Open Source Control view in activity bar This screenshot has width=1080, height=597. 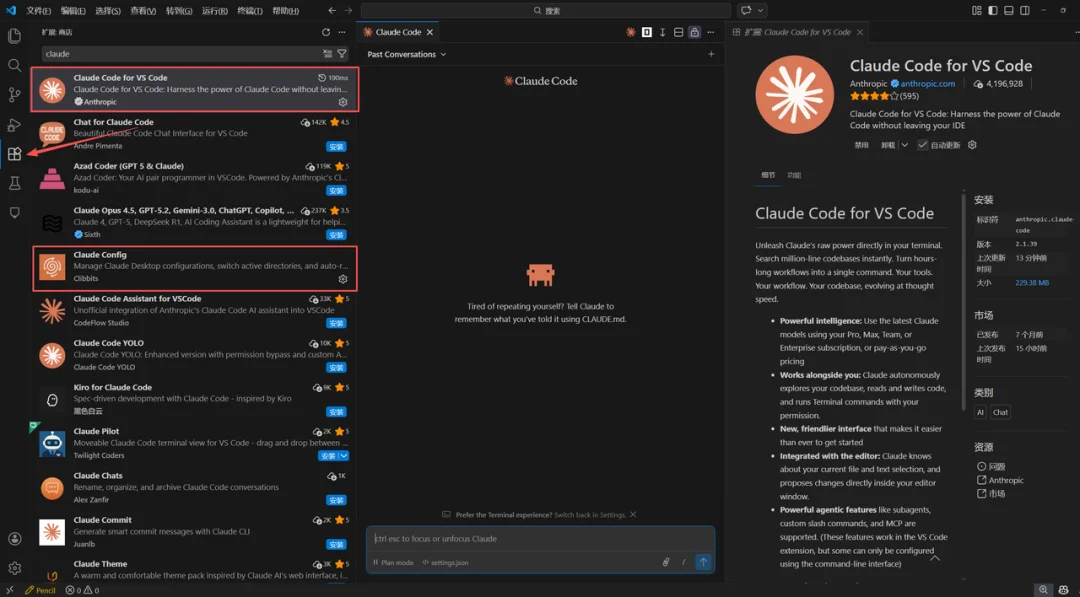click(14, 95)
